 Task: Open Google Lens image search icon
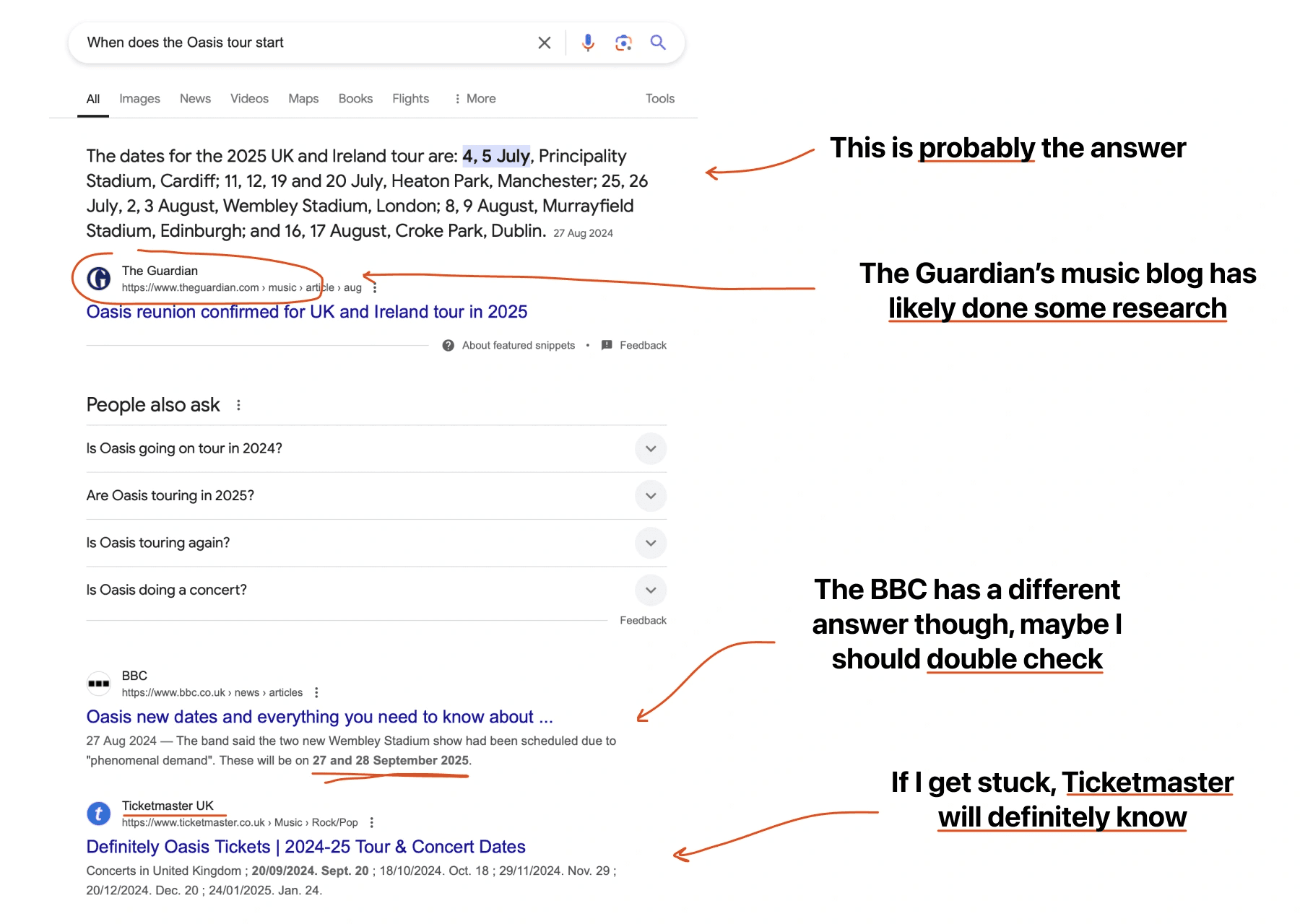tap(623, 43)
